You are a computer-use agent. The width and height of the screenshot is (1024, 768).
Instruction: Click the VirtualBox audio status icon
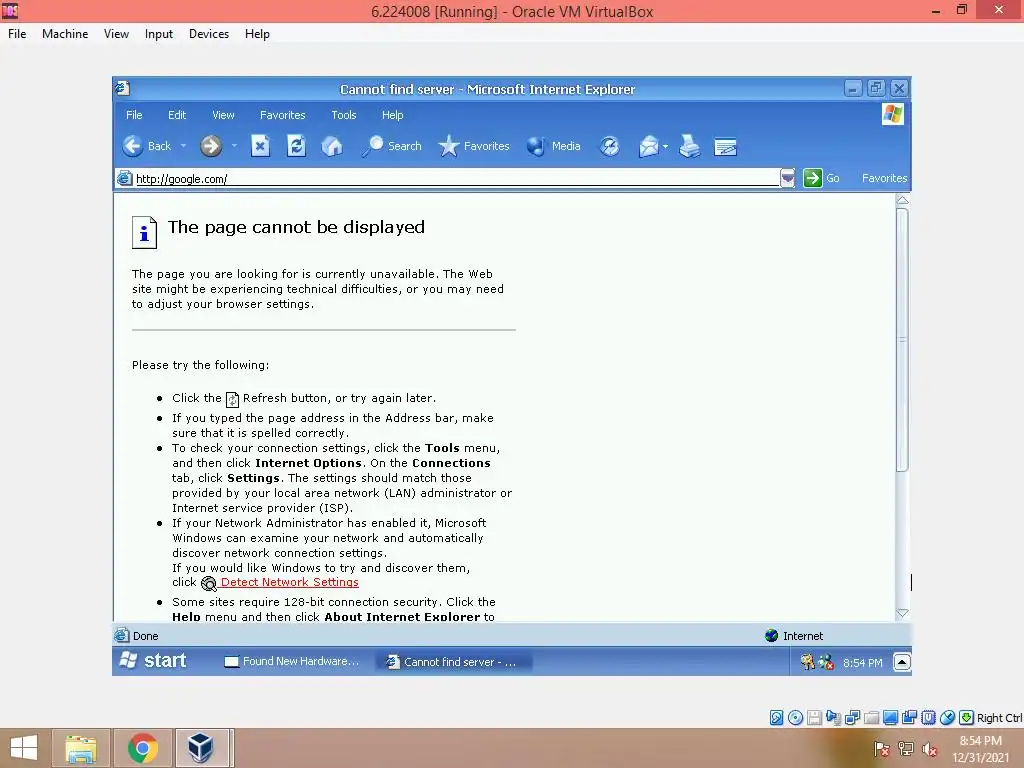[833, 718]
